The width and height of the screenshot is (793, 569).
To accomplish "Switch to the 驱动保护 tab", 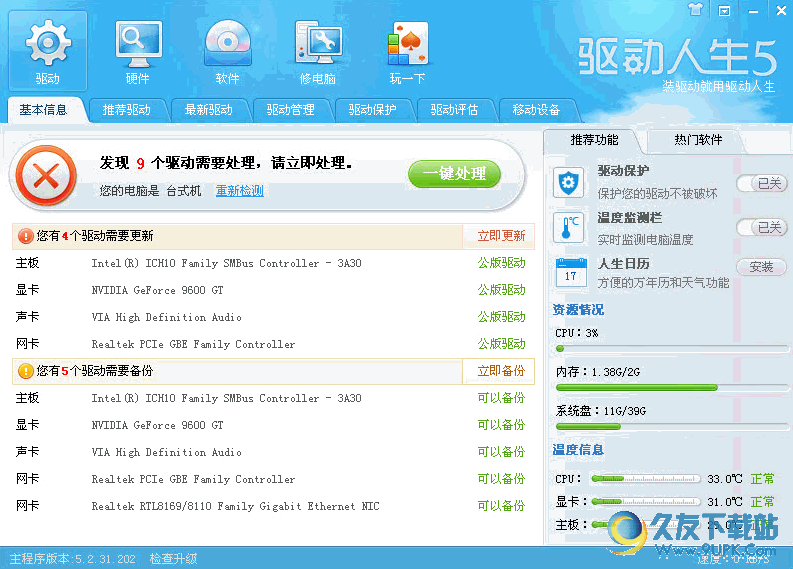I will [x=372, y=110].
